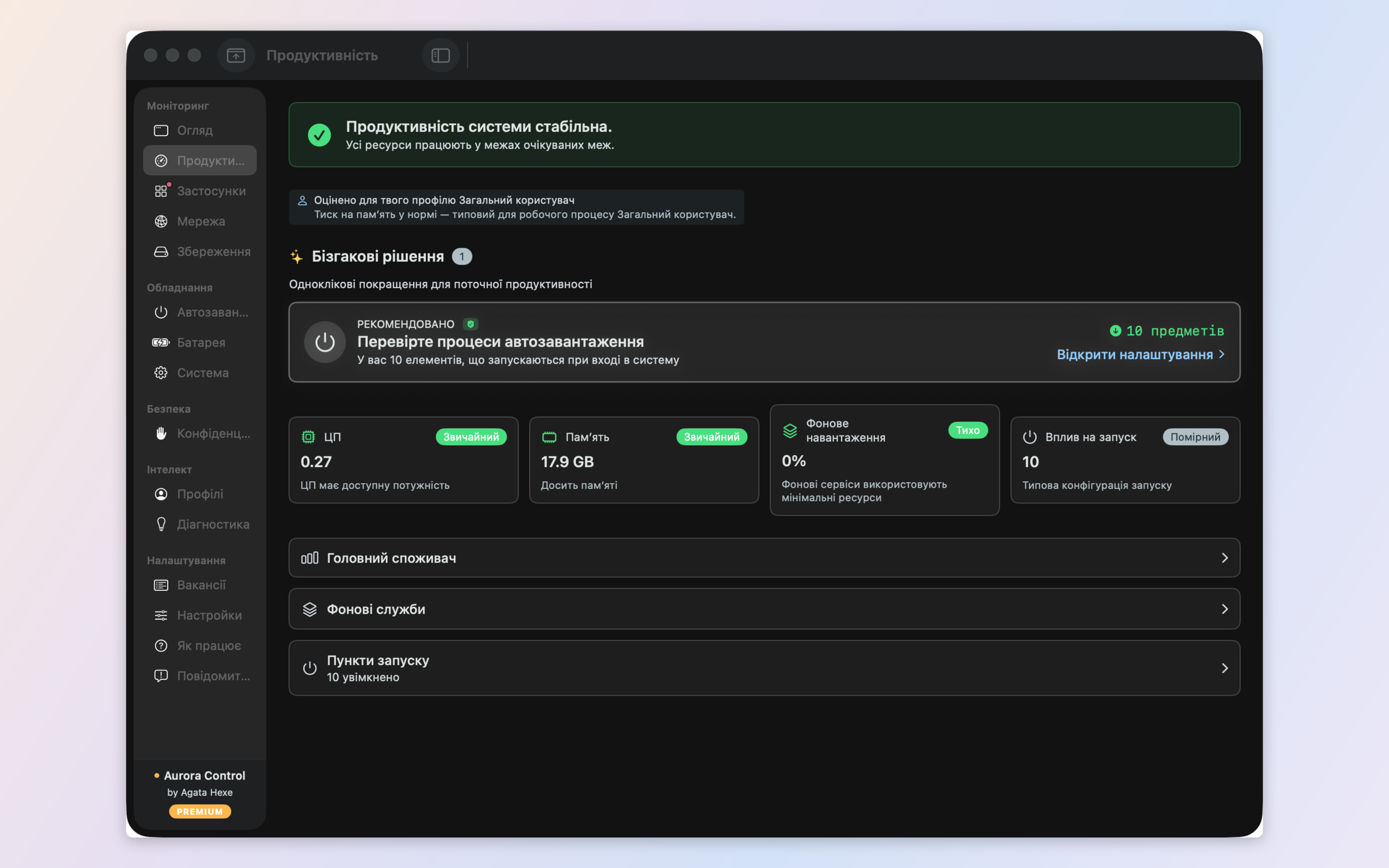Click the Перевірте процеси автозавантаження heading
Viewport: 1389px width, 868px height.
coord(500,342)
